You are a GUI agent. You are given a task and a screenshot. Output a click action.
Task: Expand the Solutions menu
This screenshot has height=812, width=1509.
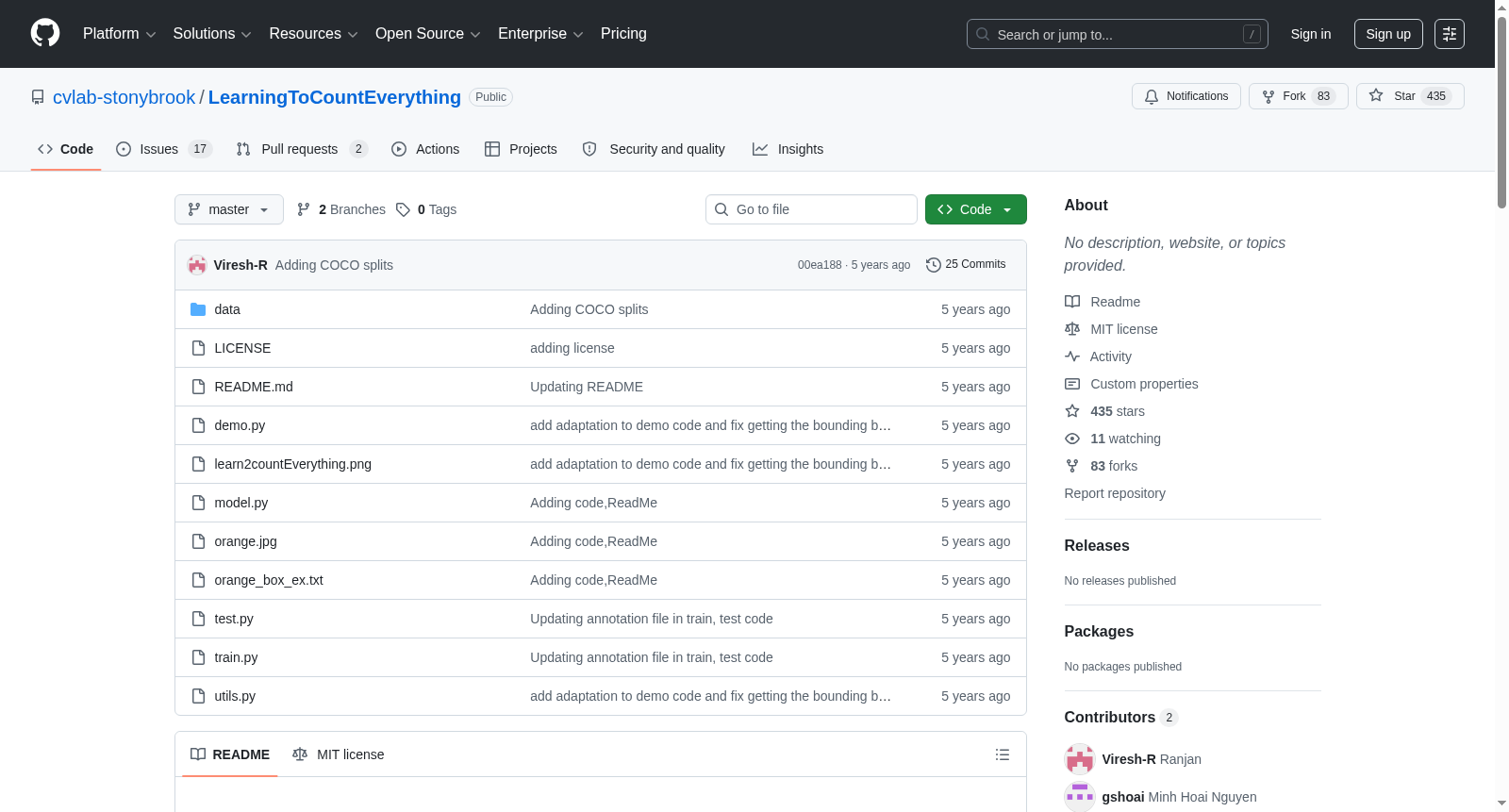(212, 34)
